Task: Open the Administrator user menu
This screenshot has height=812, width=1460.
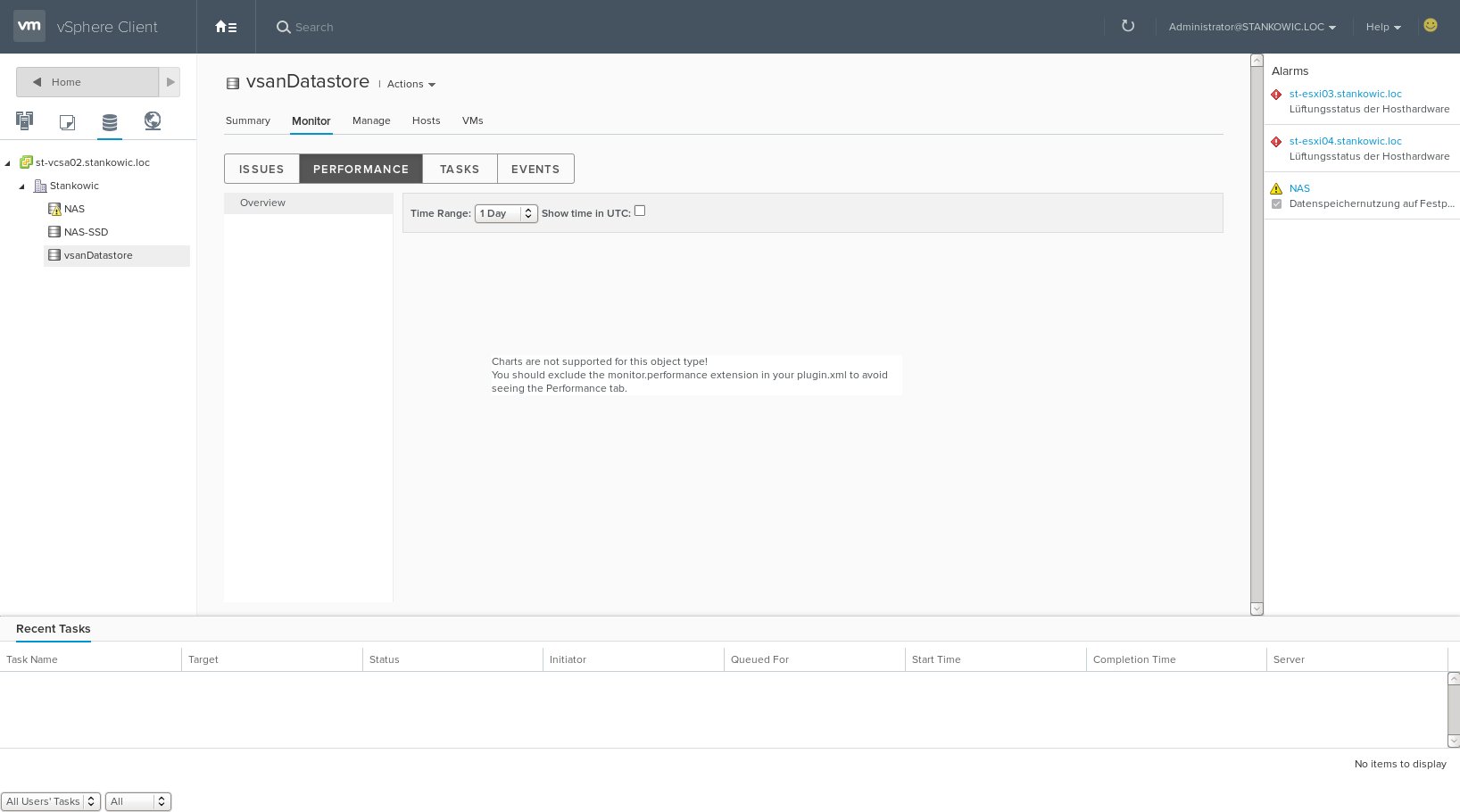Action: click(x=1252, y=27)
